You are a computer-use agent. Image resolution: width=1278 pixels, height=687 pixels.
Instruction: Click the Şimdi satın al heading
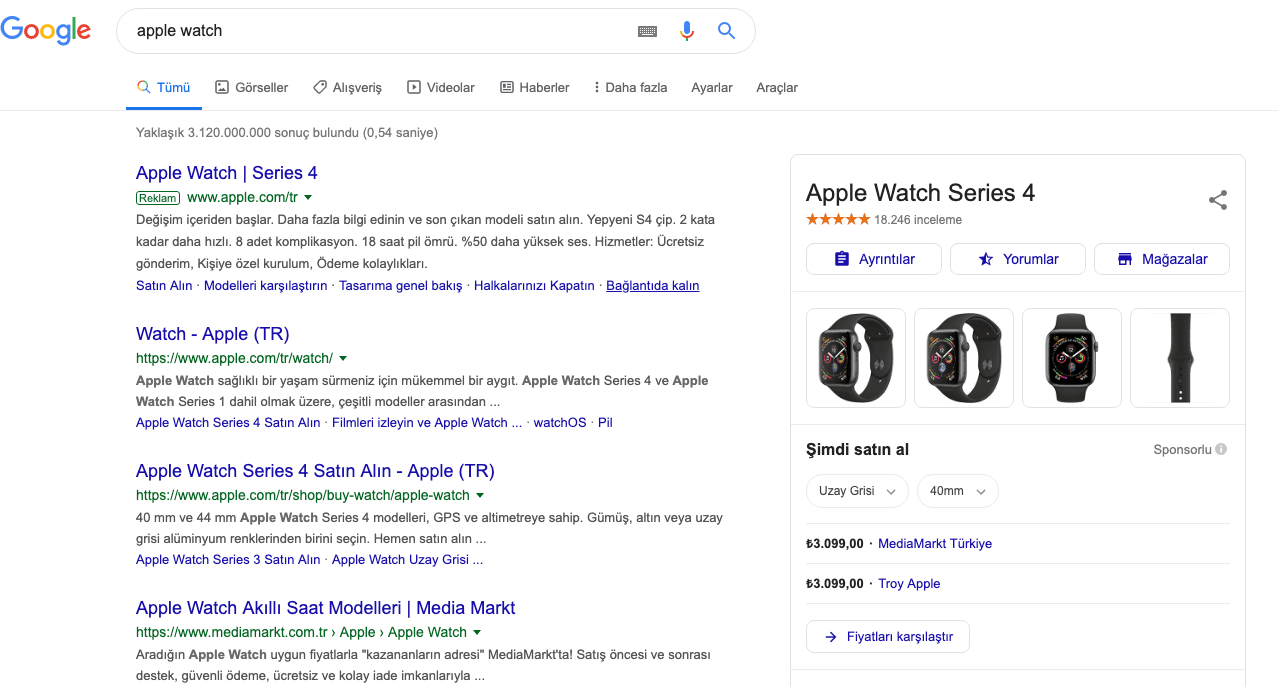(857, 450)
